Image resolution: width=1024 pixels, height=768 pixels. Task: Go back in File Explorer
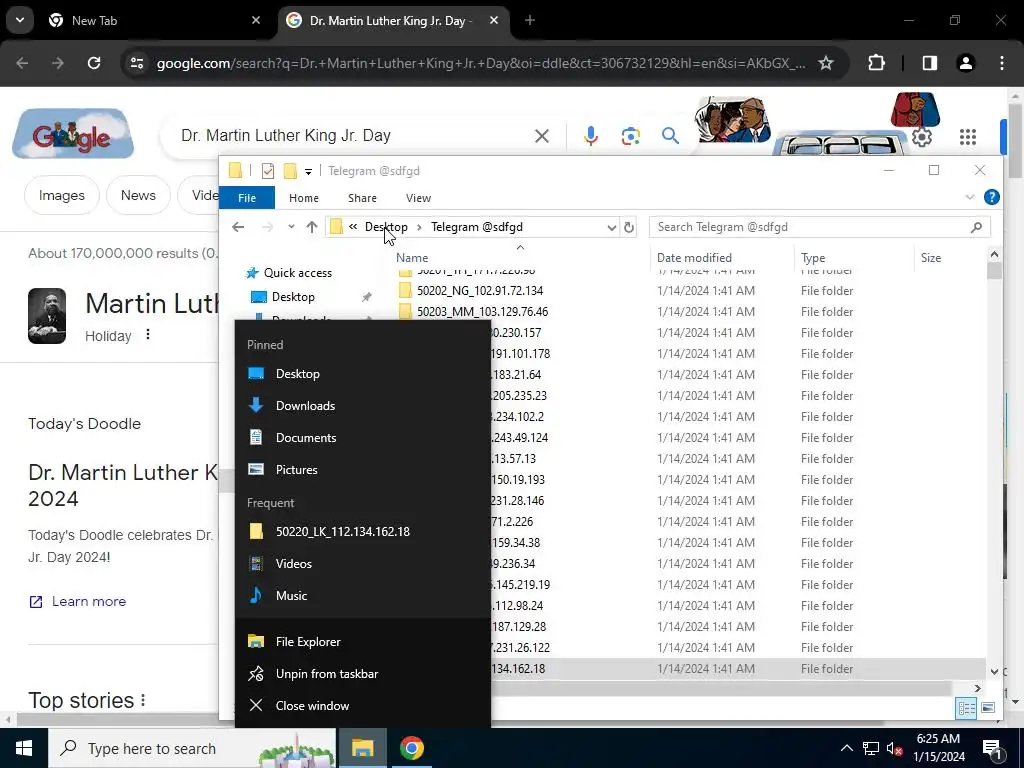(x=238, y=227)
